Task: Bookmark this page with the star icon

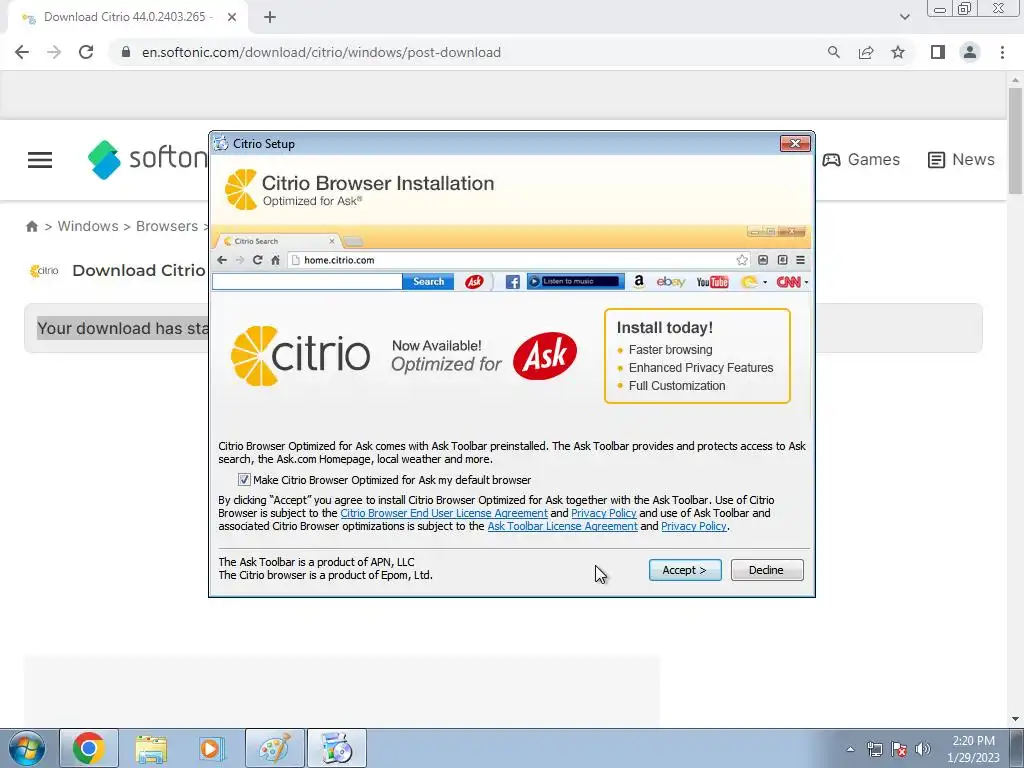Action: (x=898, y=52)
